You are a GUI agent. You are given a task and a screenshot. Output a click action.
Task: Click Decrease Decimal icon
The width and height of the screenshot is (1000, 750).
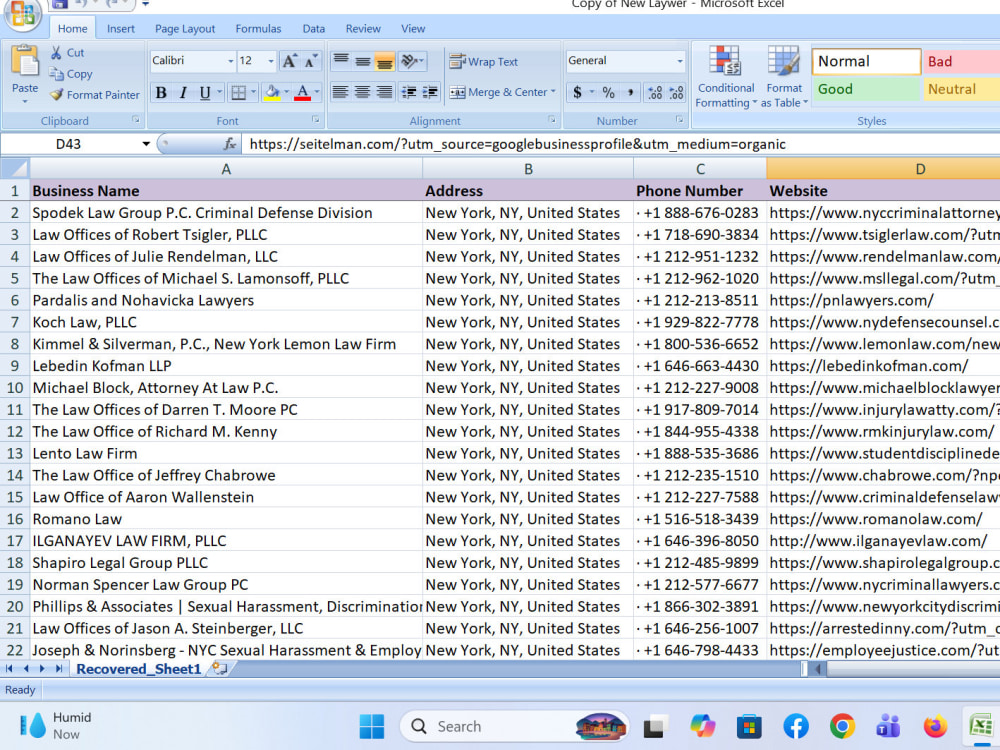click(676, 92)
